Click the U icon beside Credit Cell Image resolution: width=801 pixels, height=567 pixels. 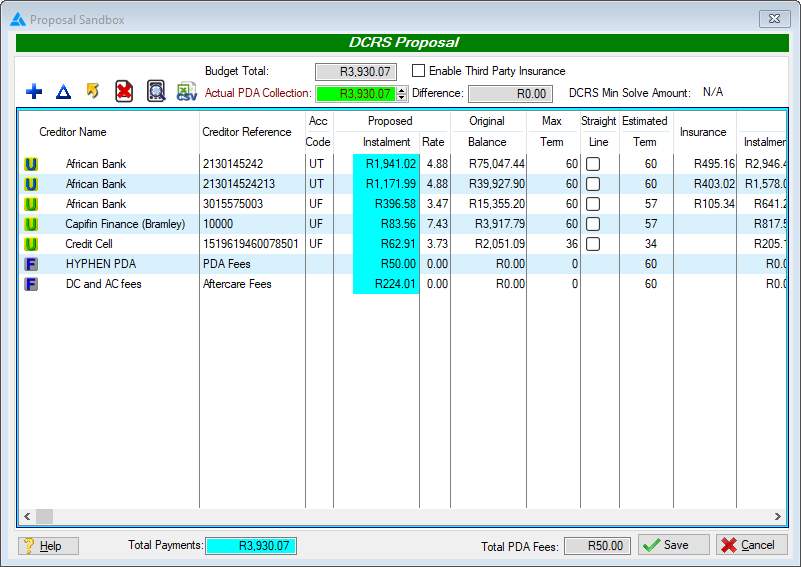pyautogui.click(x=31, y=244)
